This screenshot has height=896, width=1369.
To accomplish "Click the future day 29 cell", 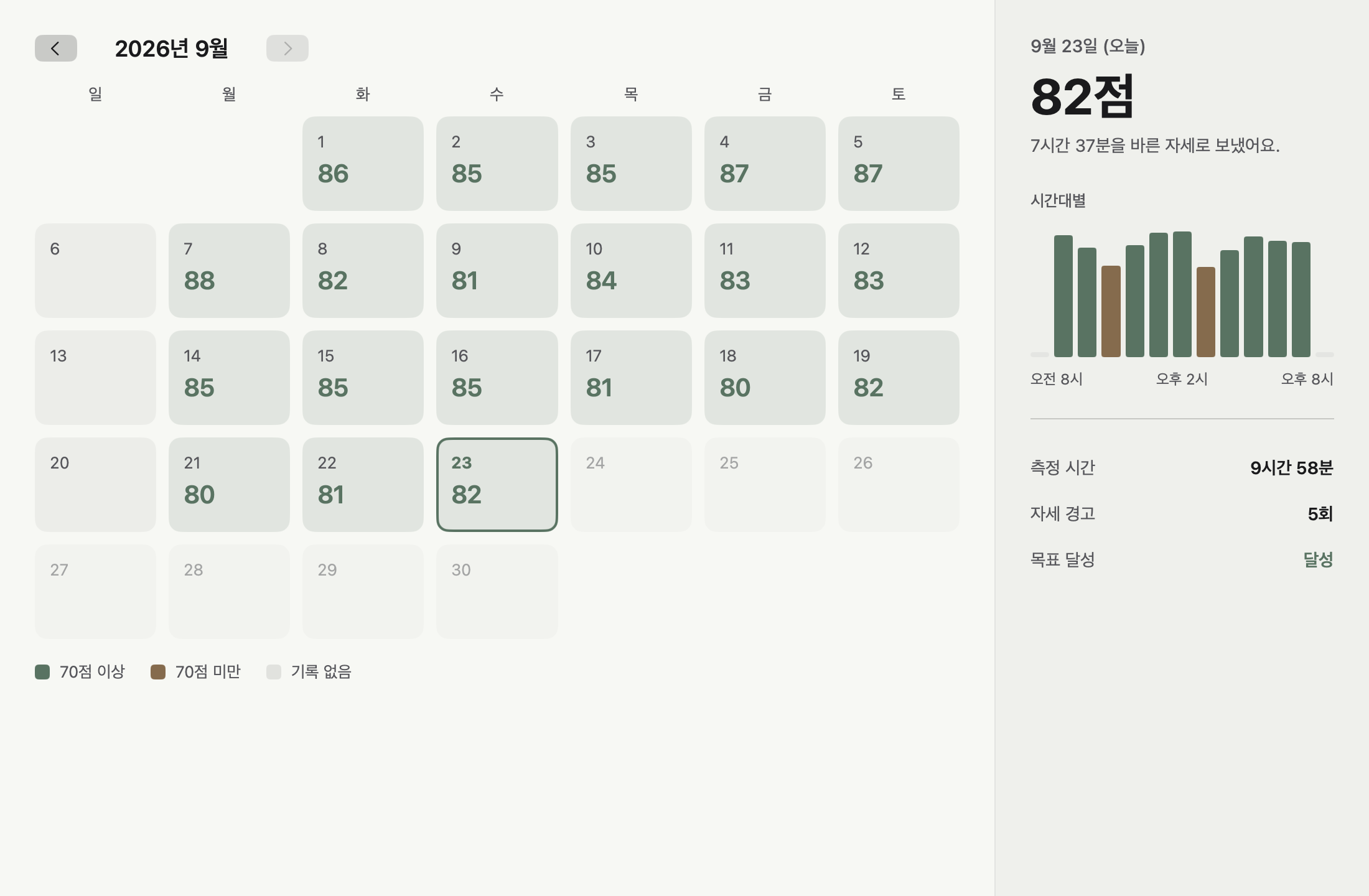I will 363,592.
